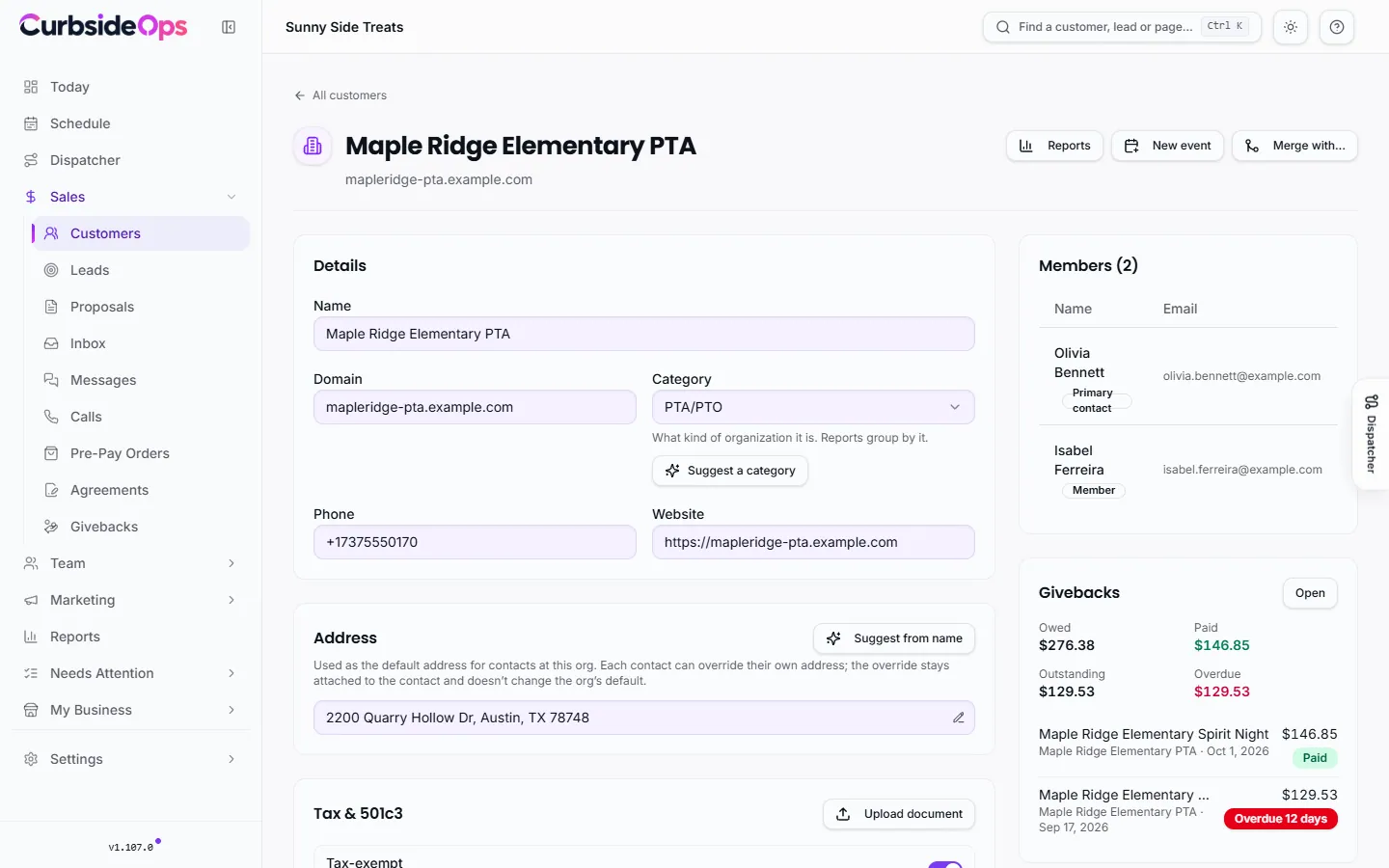Viewport: 1389px width, 868px height.
Task: Expand the Settings section chevron
Action: coord(231,759)
